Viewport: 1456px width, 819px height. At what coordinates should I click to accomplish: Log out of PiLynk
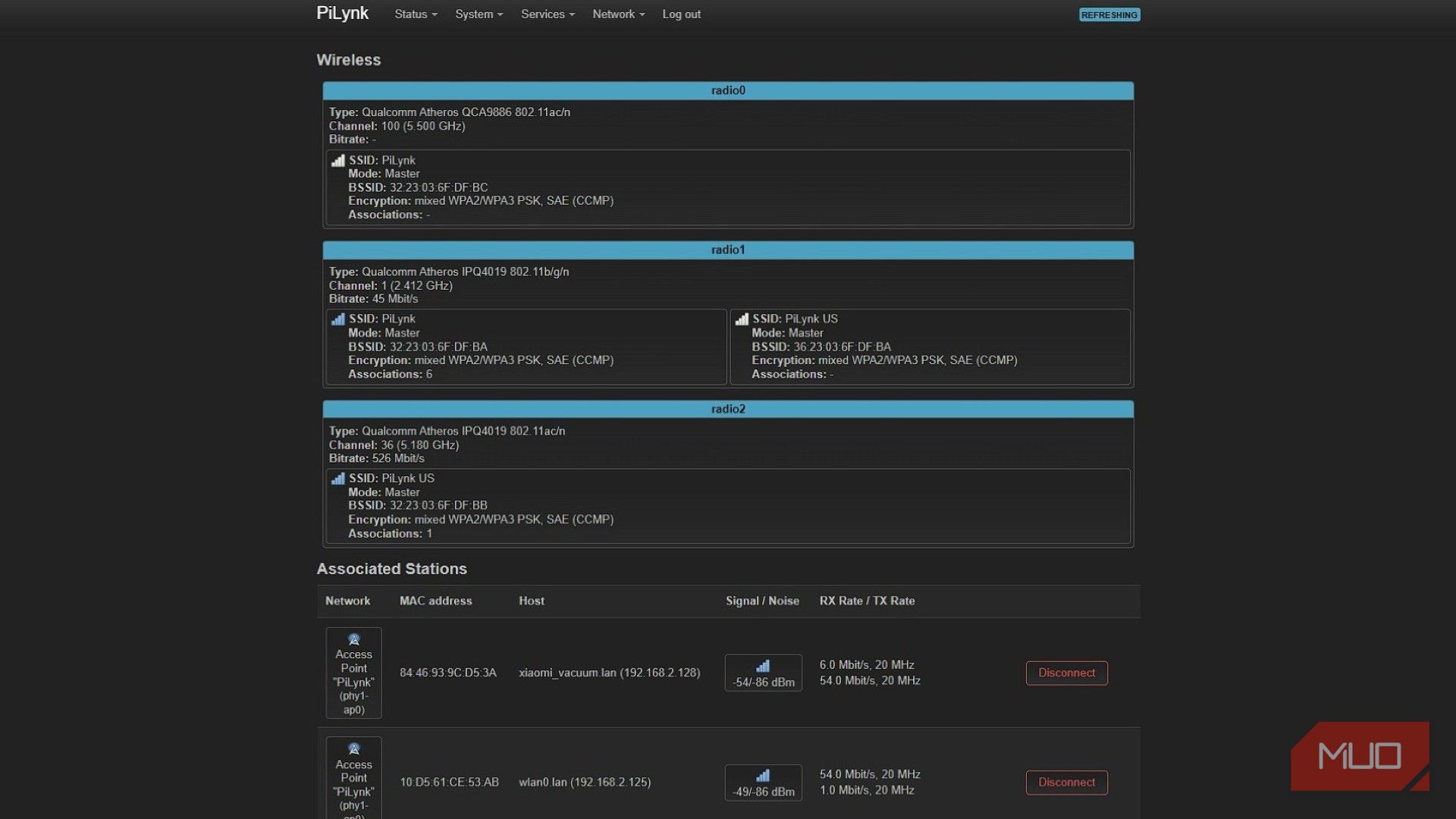(x=681, y=14)
